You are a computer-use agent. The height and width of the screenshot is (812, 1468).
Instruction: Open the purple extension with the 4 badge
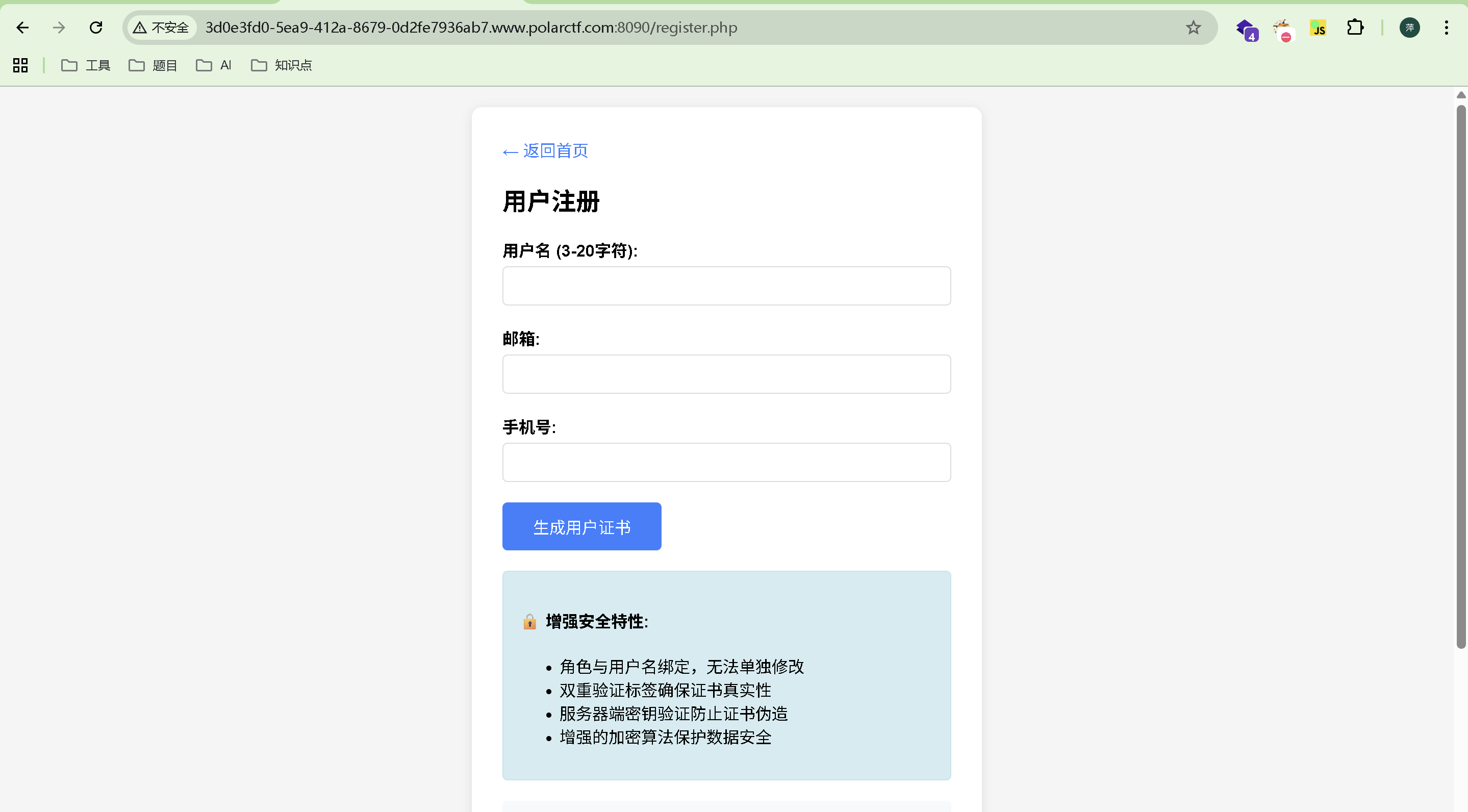[x=1246, y=29]
